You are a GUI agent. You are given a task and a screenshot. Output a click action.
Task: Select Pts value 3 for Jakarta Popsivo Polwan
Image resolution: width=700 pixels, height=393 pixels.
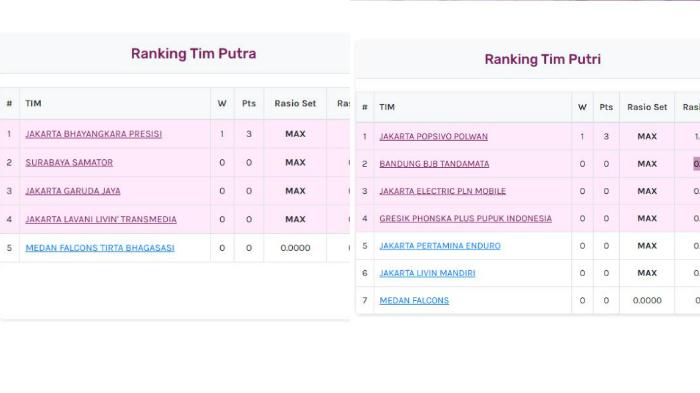pyautogui.click(x=606, y=137)
